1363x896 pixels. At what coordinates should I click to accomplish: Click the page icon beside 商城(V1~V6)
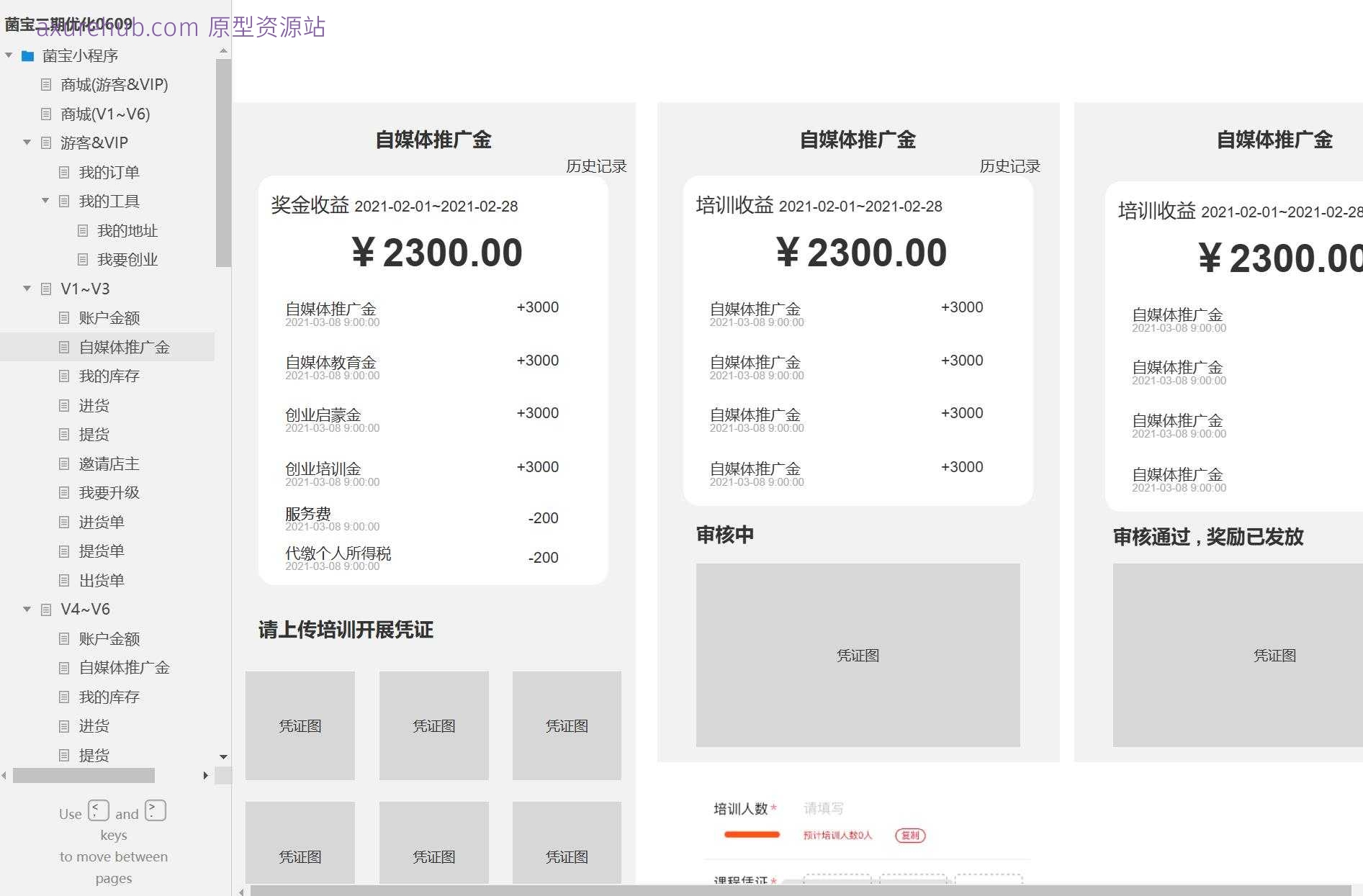pyautogui.click(x=45, y=114)
